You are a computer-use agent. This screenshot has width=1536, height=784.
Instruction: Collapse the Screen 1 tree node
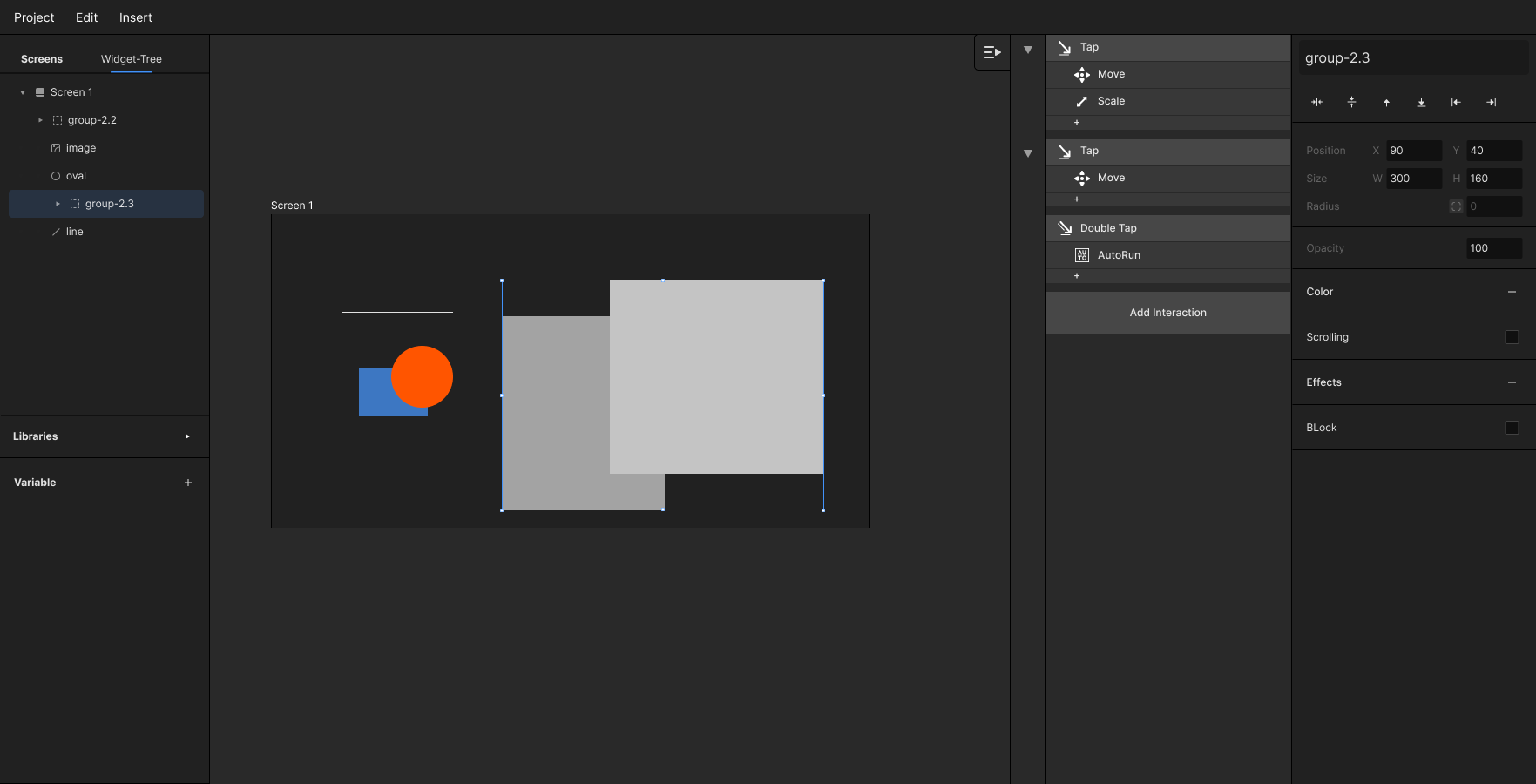(23, 92)
